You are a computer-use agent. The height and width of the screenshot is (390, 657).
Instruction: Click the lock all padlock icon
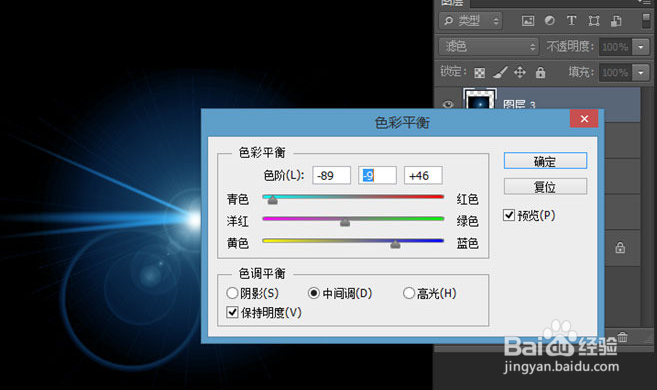(x=541, y=72)
